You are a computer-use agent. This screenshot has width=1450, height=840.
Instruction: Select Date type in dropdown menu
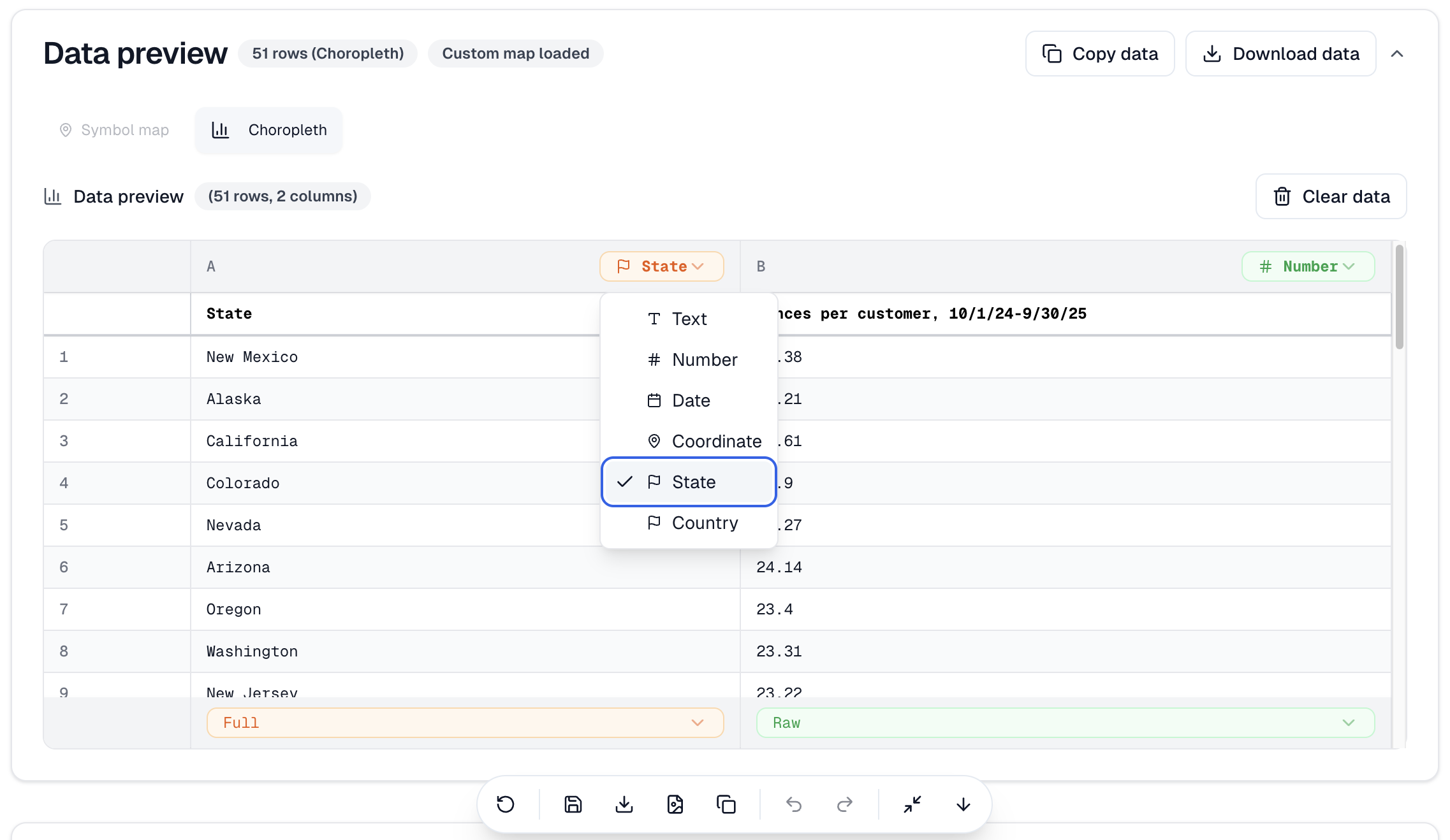click(689, 400)
